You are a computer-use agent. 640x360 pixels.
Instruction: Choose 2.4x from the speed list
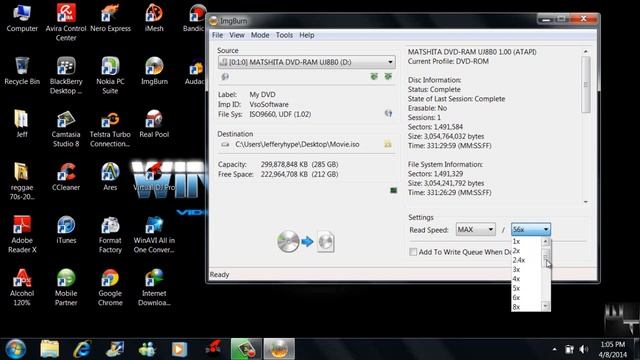[x=526, y=260]
